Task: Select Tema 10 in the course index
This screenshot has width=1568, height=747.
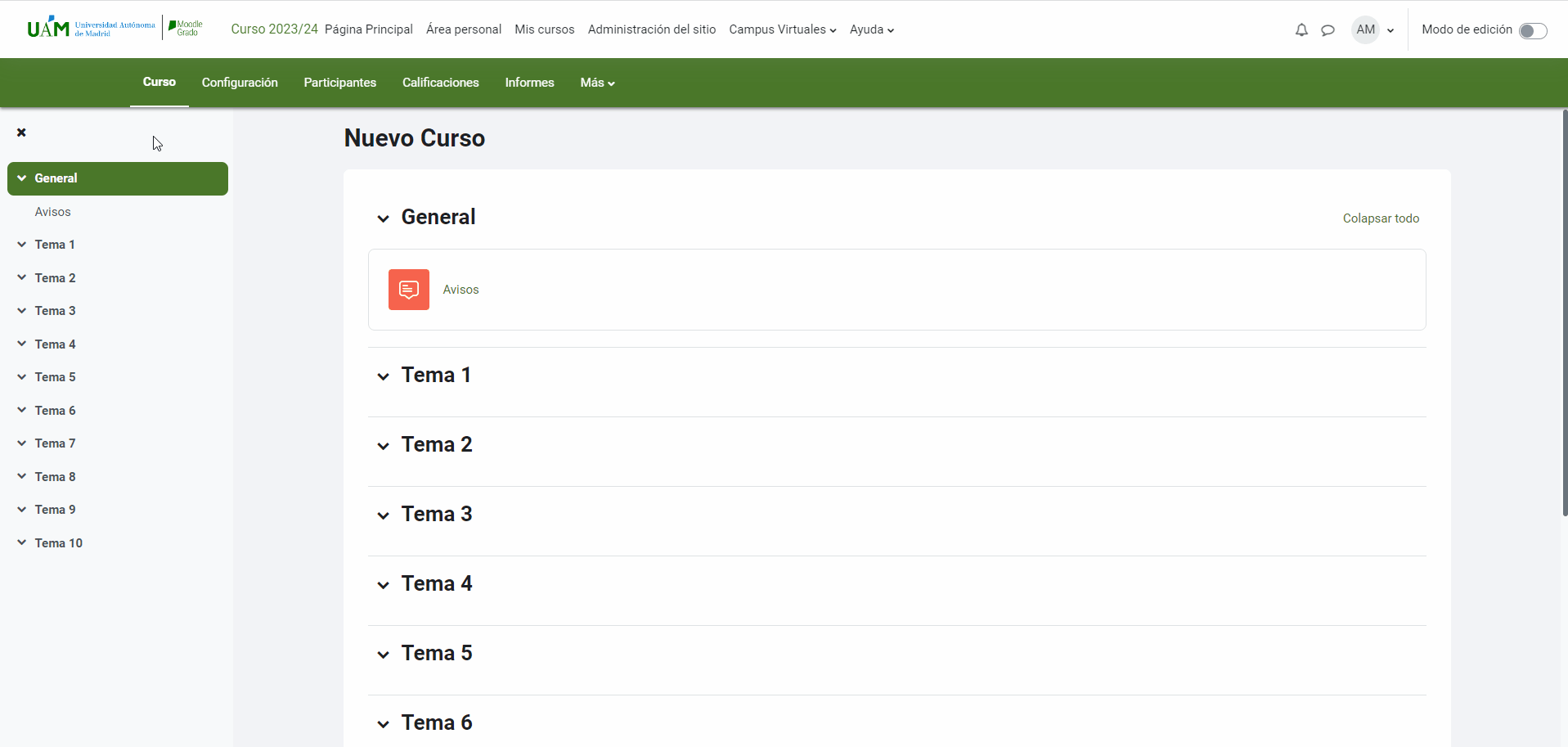Action: point(59,543)
